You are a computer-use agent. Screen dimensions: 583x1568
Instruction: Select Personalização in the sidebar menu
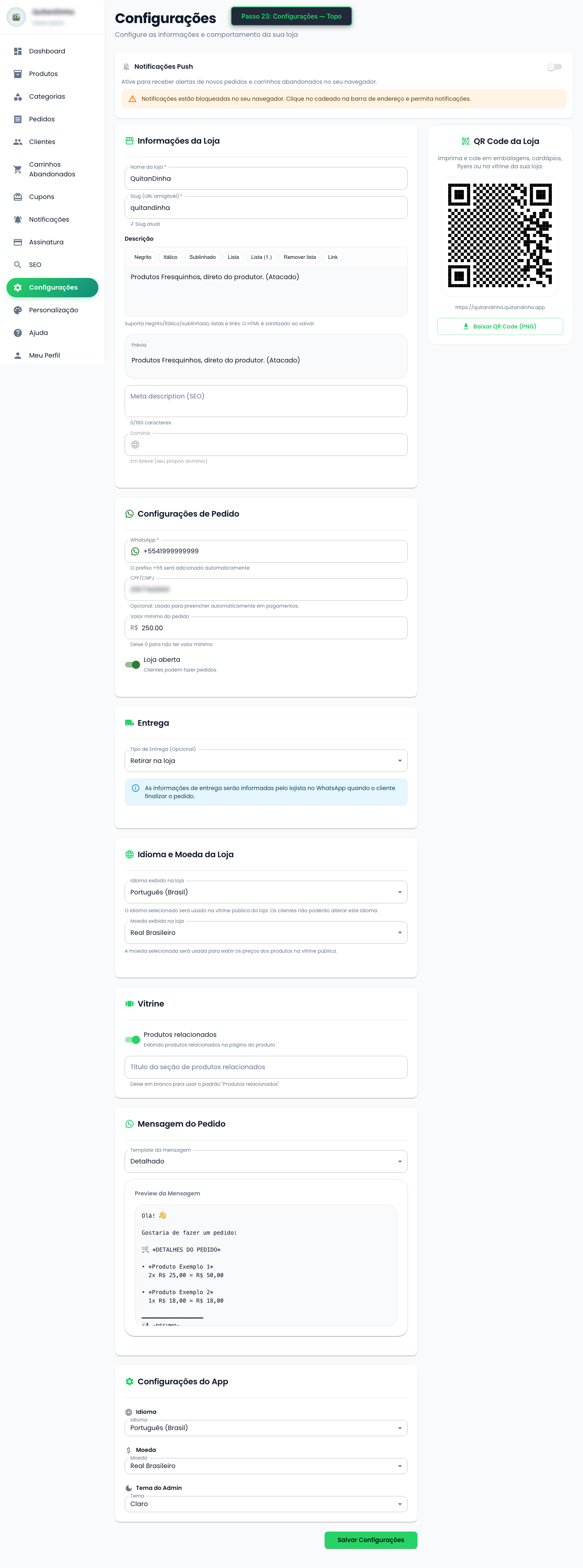[53, 310]
